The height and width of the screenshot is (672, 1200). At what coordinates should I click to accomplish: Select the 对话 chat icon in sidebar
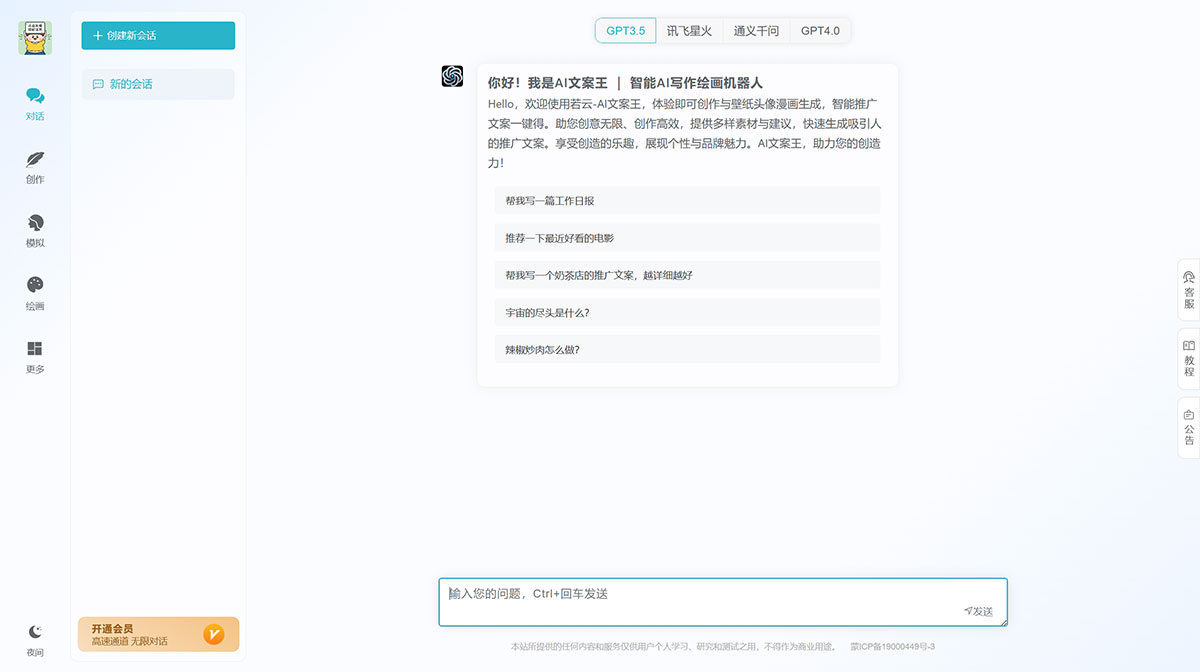(34, 104)
